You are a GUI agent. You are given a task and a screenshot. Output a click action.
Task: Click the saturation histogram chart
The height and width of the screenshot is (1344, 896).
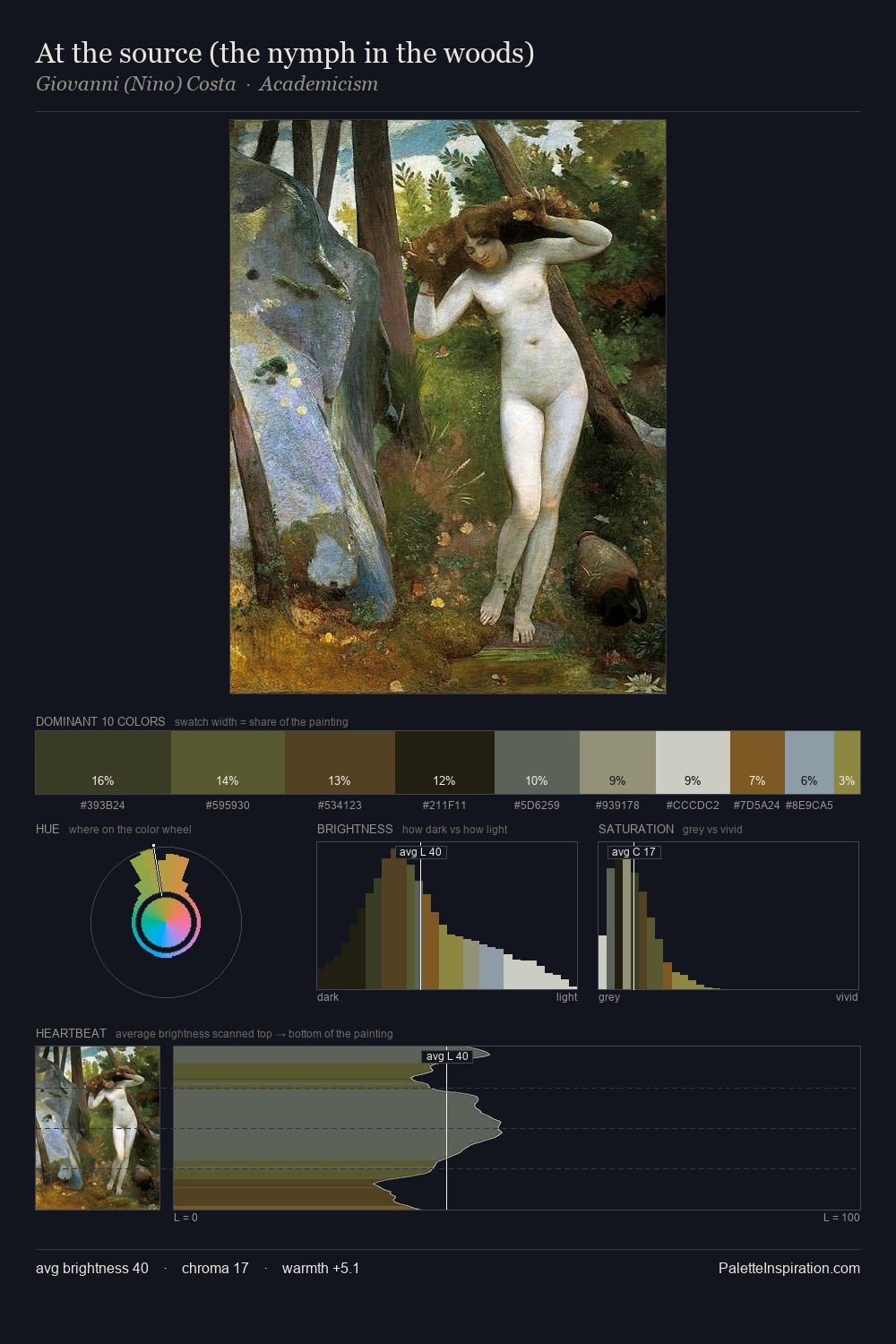click(x=728, y=916)
